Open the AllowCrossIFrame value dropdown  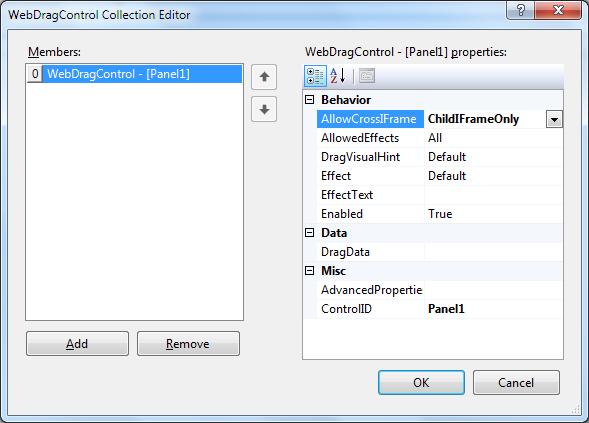pyautogui.click(x=554, y=119)
